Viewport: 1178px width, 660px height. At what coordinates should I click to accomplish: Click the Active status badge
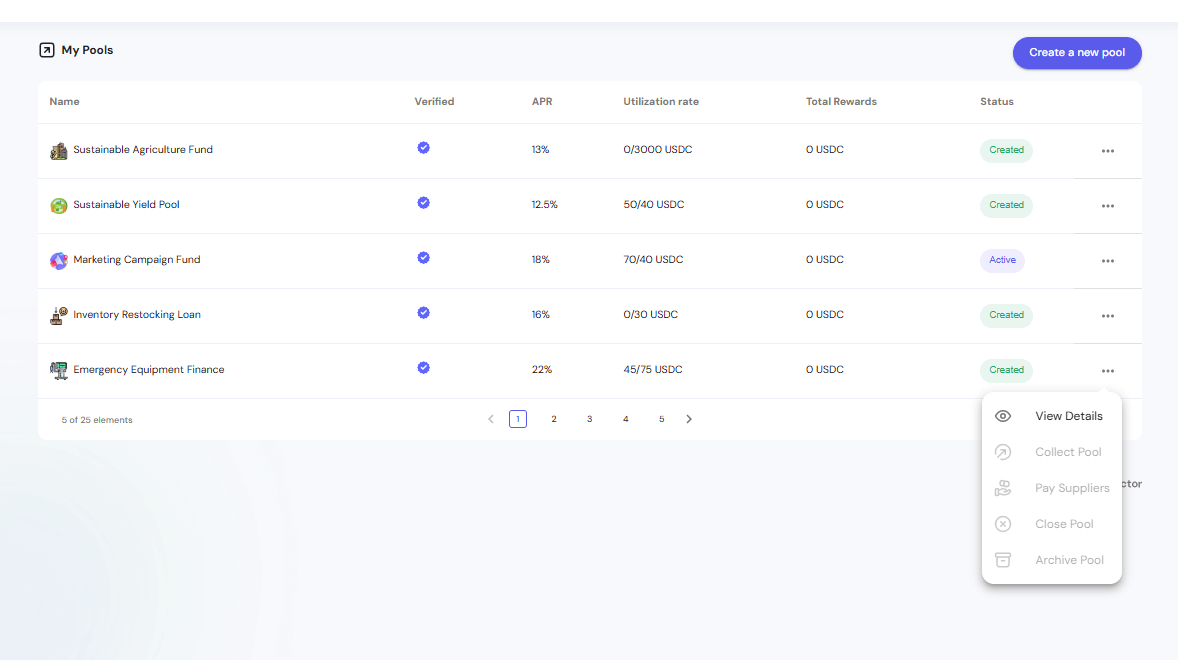[x=1002, y=260]
